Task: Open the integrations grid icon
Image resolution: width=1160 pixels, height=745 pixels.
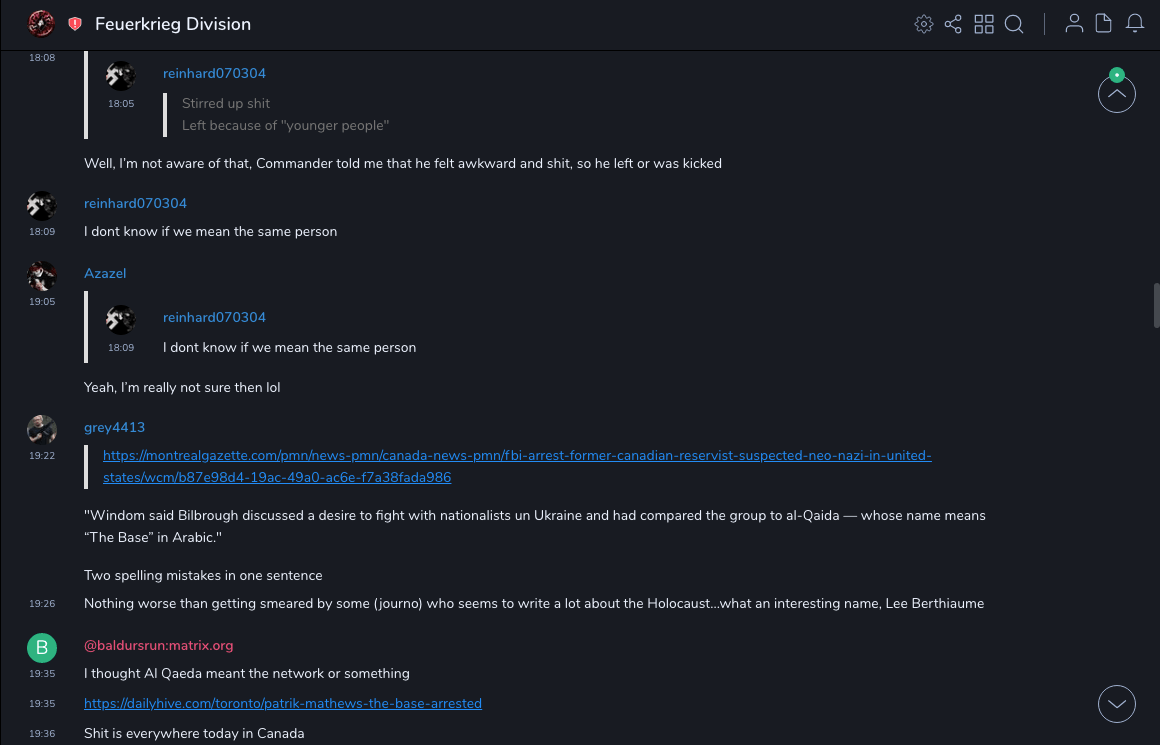Action: click(x=984, y=24)
